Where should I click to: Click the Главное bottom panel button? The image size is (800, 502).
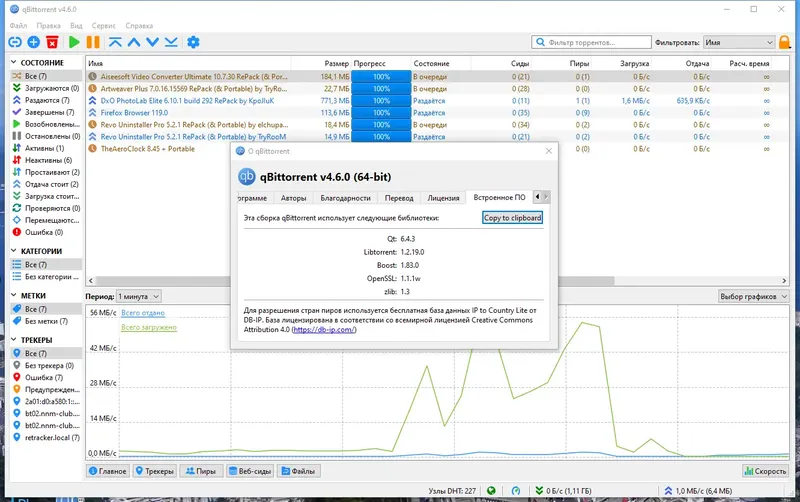point(108,471)
